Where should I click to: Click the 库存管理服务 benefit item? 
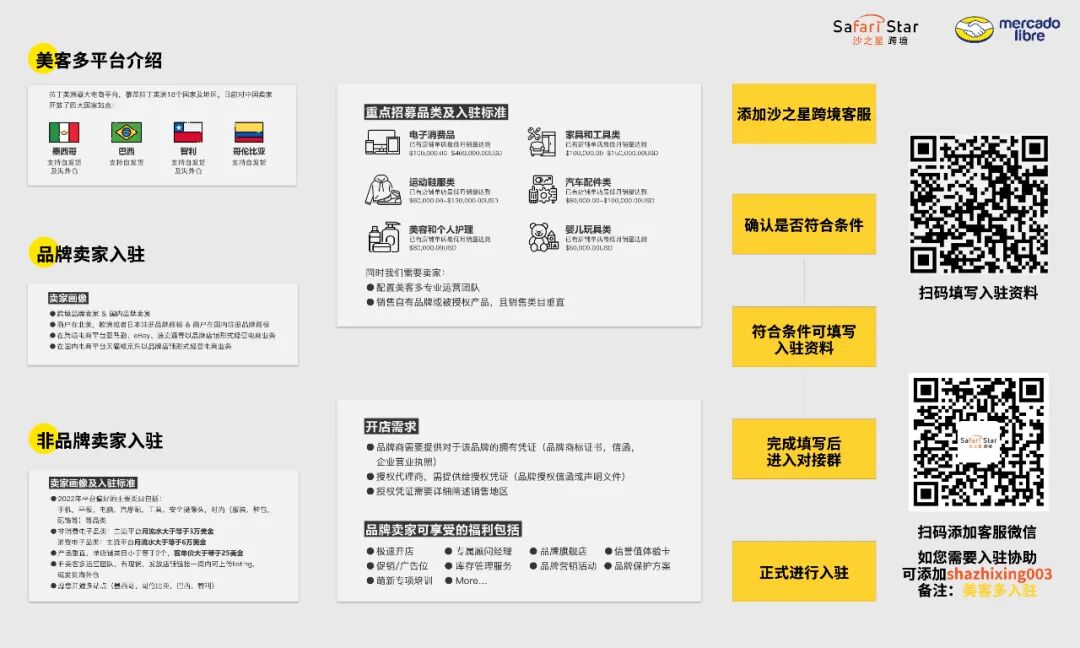coord(479,566)
